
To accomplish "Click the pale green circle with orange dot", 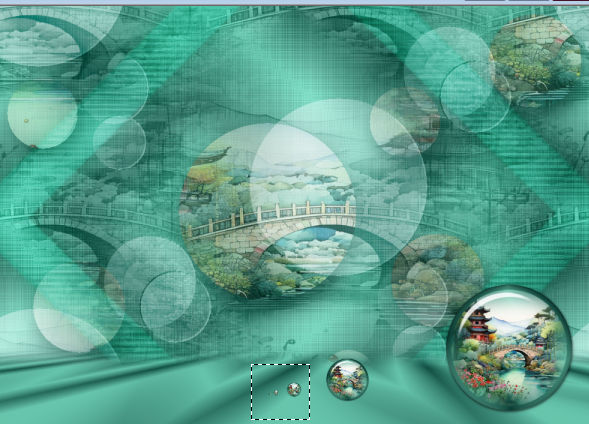I will 42,116.
